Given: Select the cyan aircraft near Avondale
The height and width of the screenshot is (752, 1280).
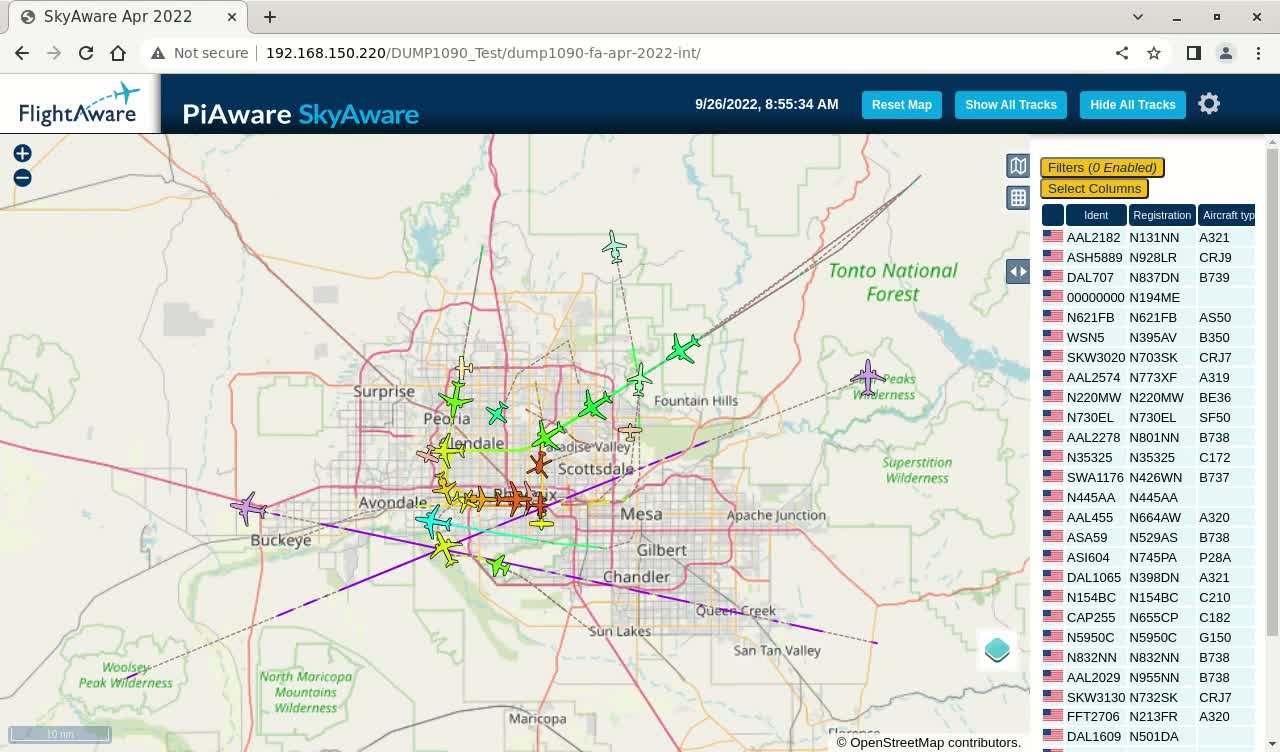Looking at the screenshot, I should pos(433,521).
